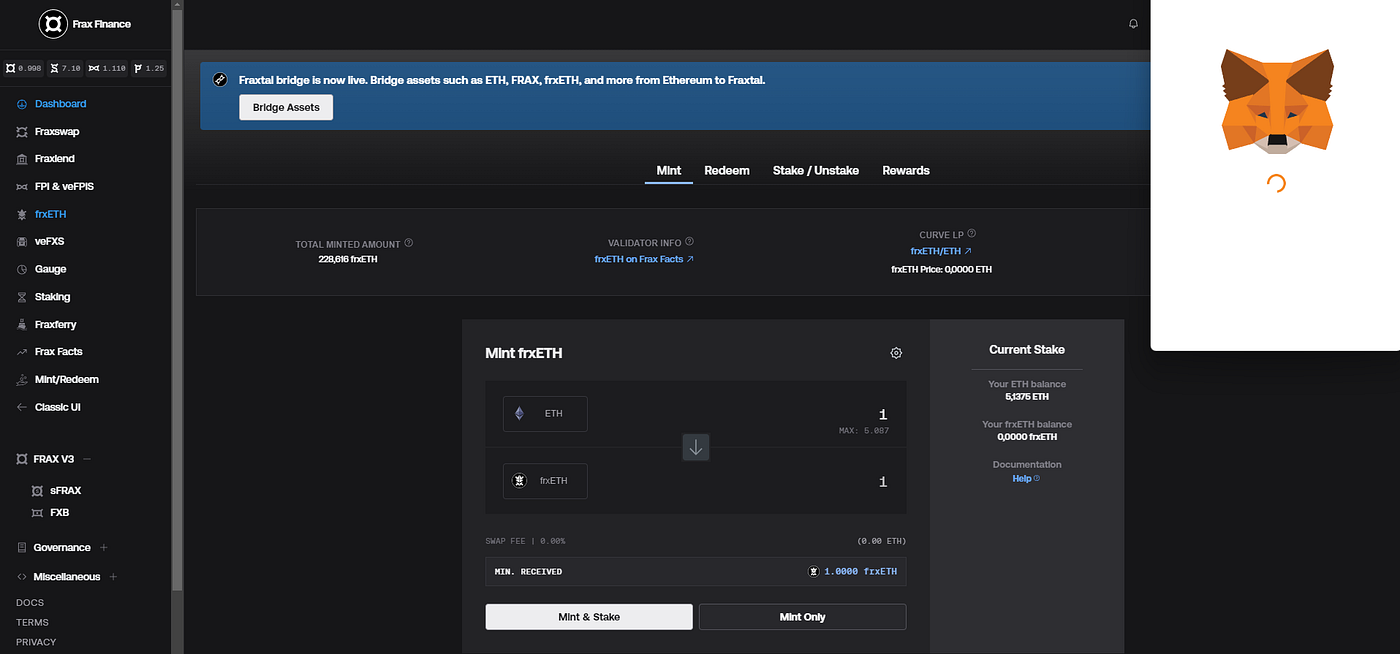Open the TERMS footer link
This screenshot has width=1400, height=654.
click(x=32, y=622)
